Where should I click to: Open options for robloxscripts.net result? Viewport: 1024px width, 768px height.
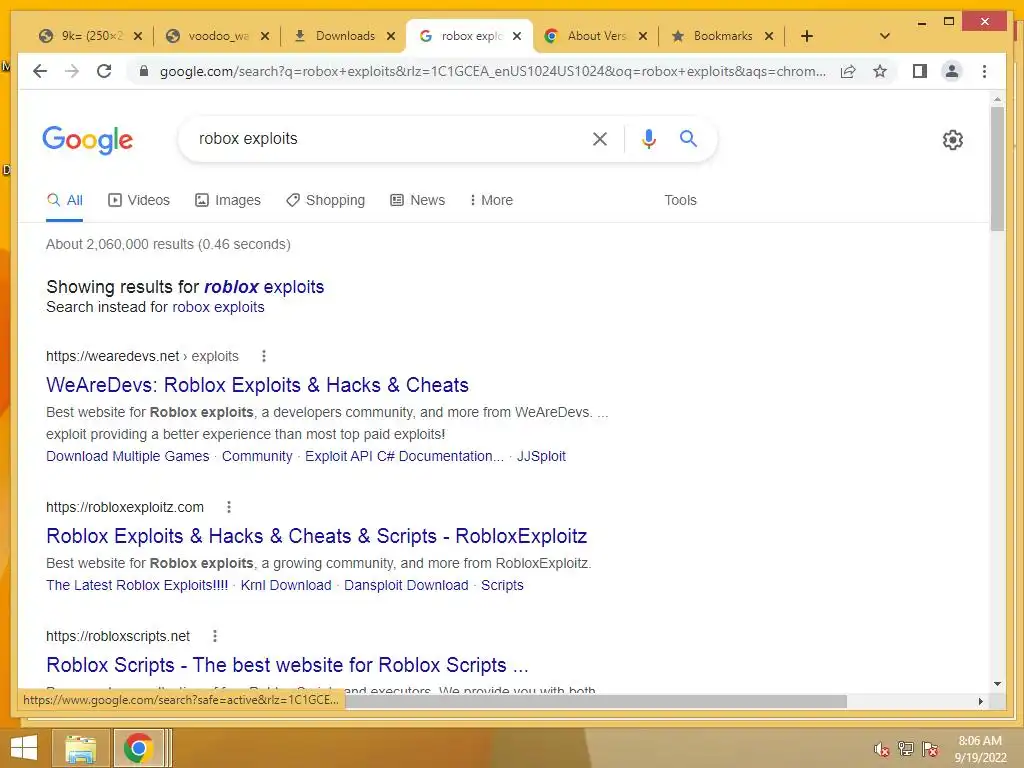click(215, 635)
